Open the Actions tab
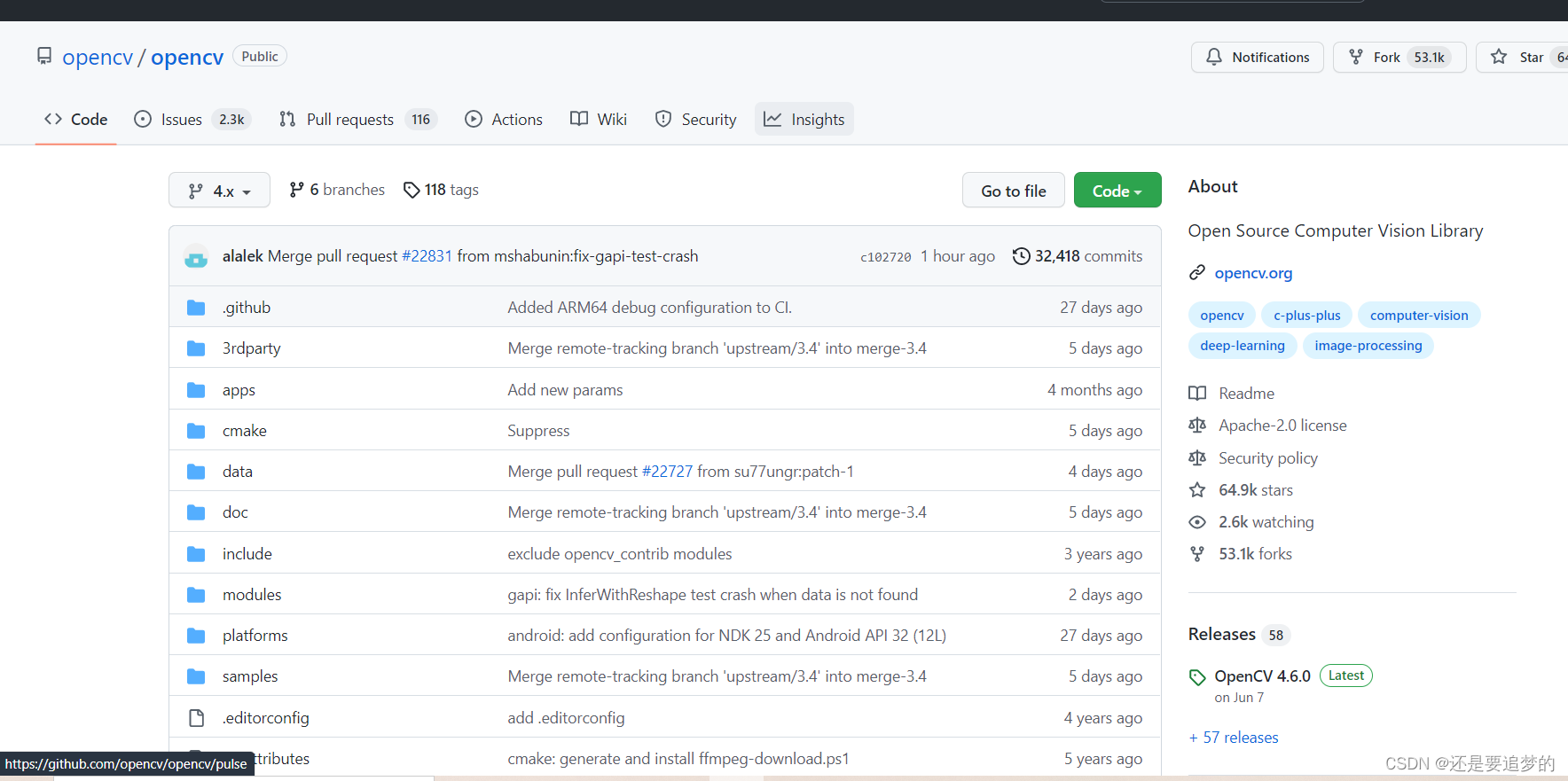Viewport: 1568px width, 781px height. click(504, 120)
